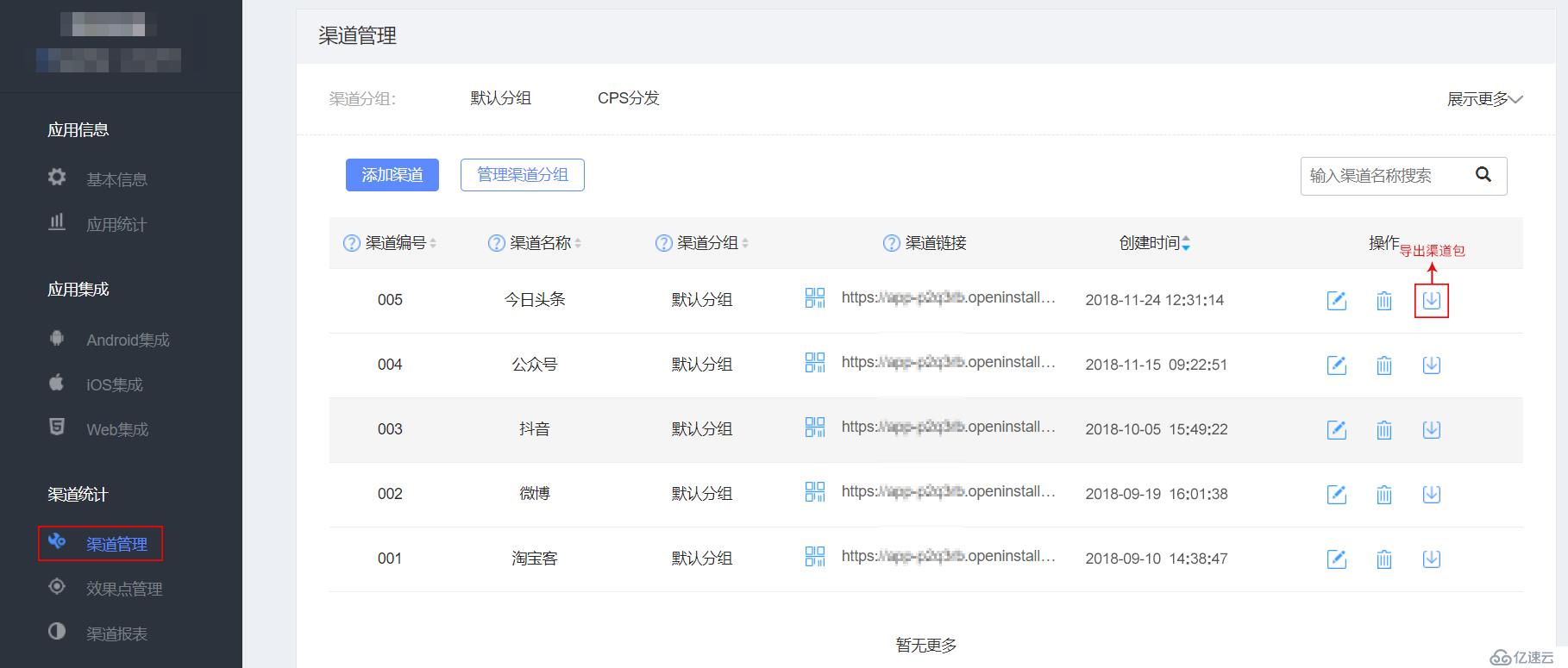The height and width of the screenshot is (668, 1568).
Task: Click channel number 003
Action: coord(390,429)
